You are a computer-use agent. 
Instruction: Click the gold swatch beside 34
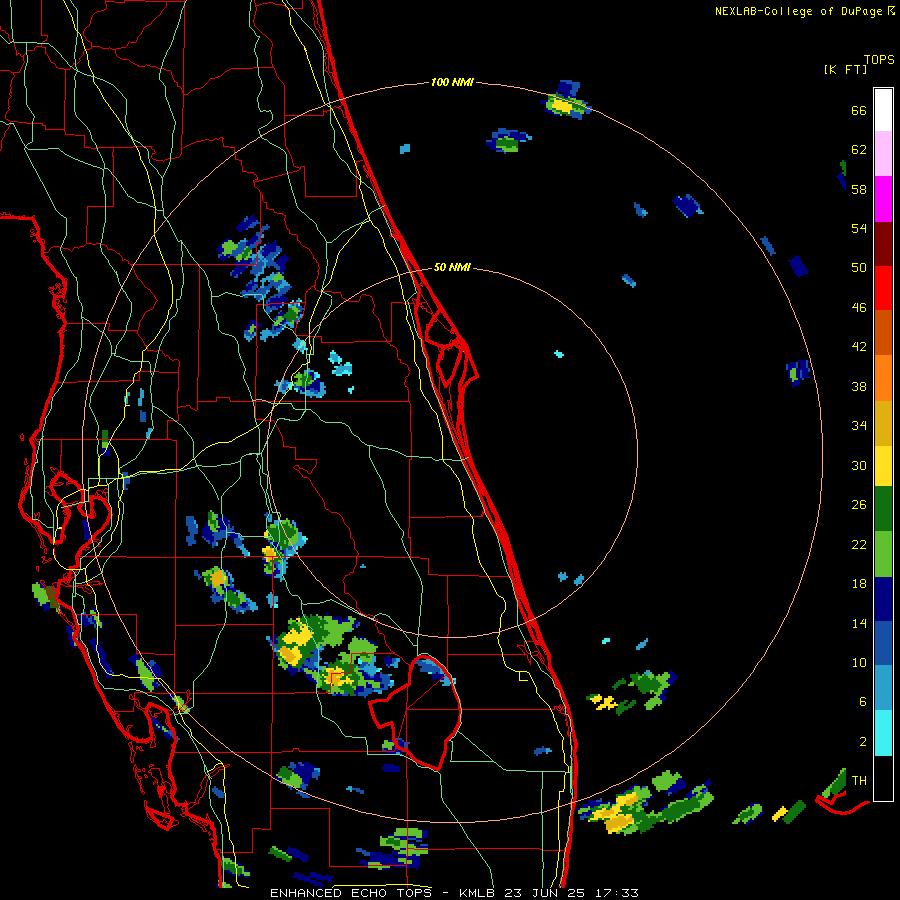[883, 423]
